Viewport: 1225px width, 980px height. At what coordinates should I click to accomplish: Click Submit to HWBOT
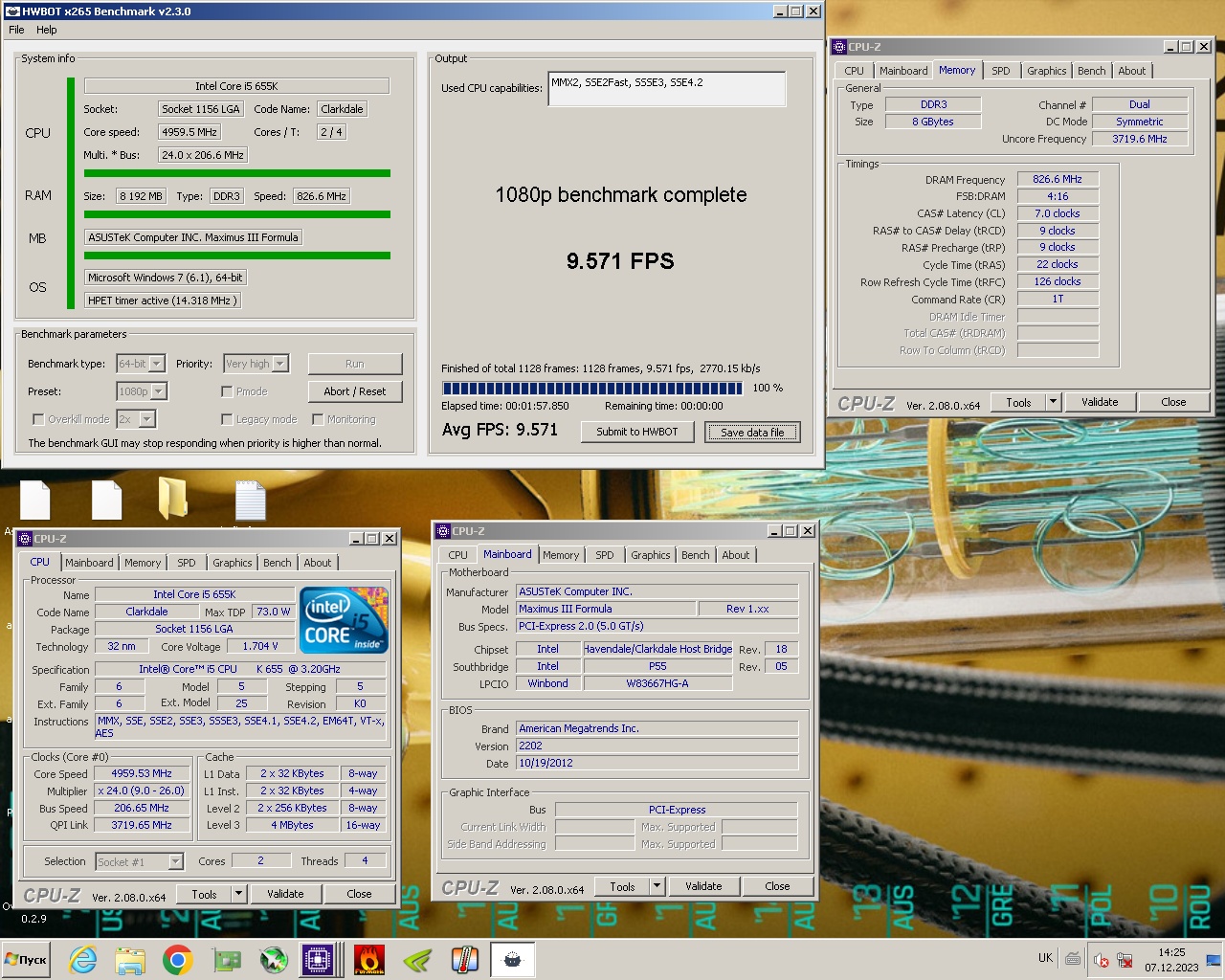tap(637, 432)
